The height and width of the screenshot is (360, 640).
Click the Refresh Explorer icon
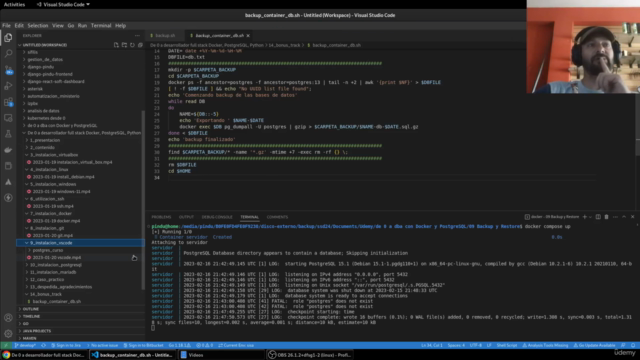click(x=132, y=45)
